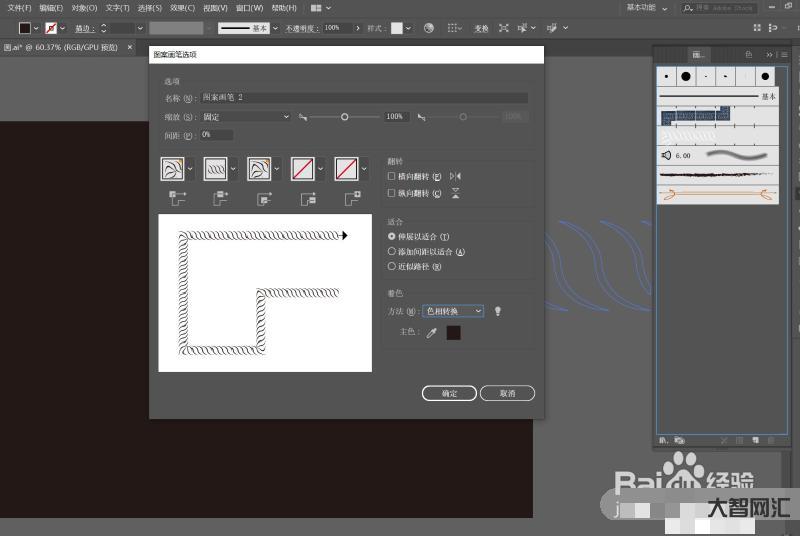800x536 pixels.
Task: Open the brushes panel menu icon
Action: (785, 54)
